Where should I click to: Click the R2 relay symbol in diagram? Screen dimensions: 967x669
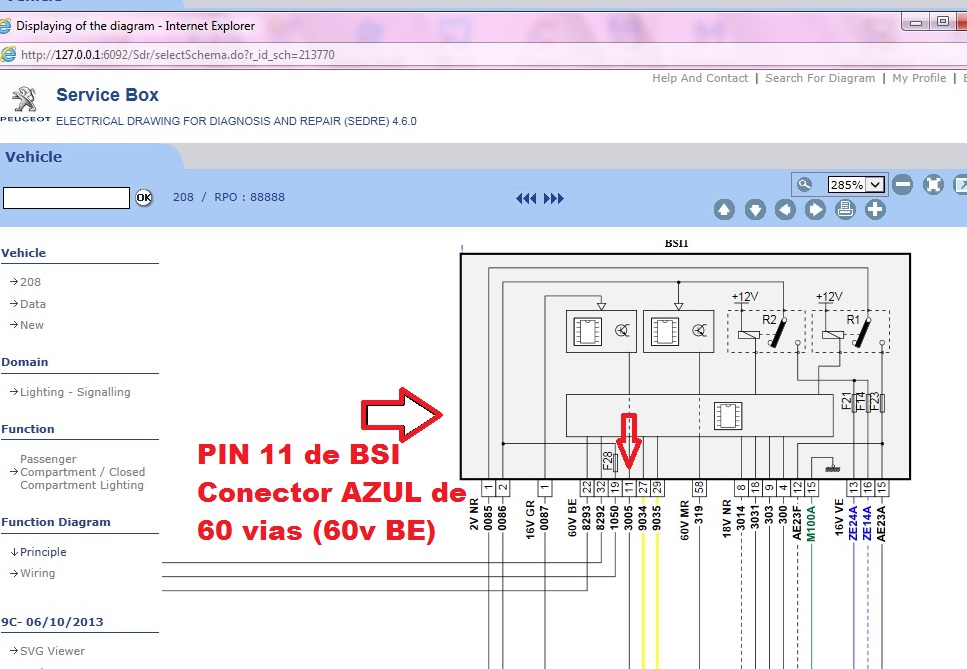(766, 332)
